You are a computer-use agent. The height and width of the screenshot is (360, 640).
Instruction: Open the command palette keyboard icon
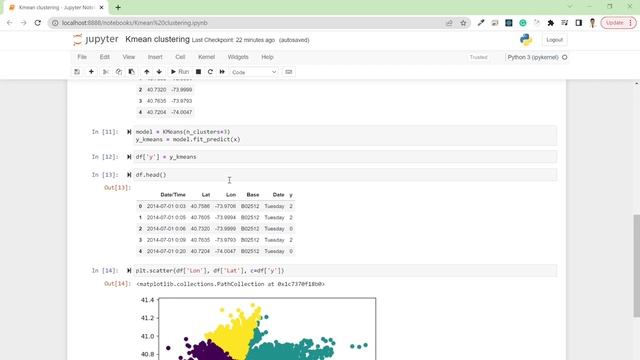pyautogui.click(x=289, y=72)
